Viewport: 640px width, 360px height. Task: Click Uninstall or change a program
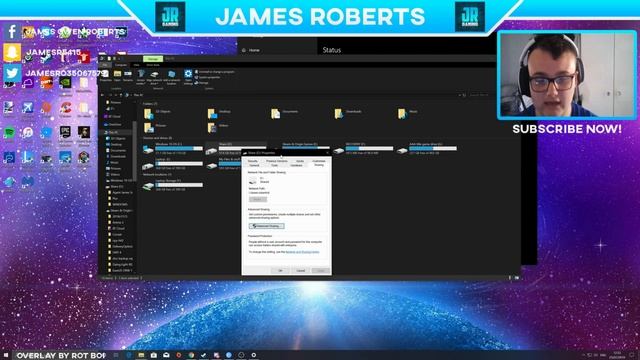[x=215, y=72]
